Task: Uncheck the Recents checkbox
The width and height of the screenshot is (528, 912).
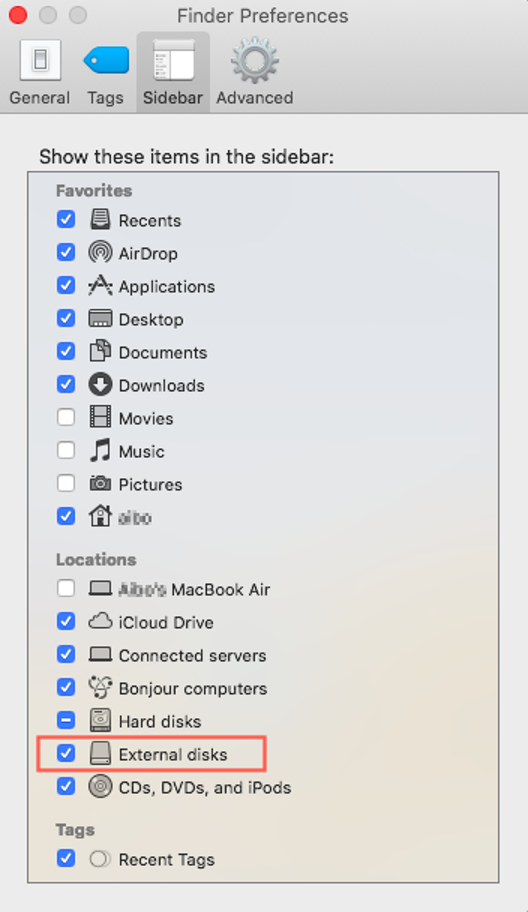Action: (x=66, y=219)
